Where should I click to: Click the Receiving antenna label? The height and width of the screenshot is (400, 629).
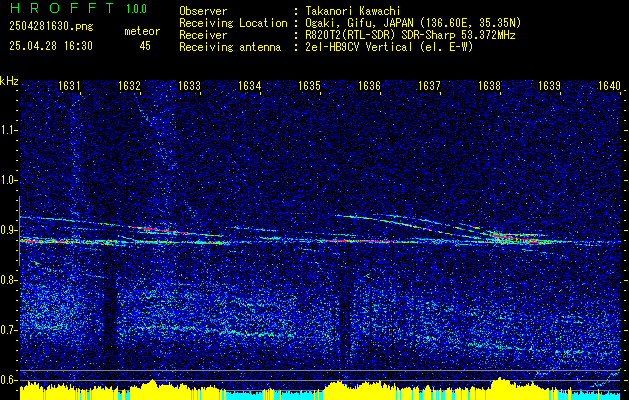point(230,47)
